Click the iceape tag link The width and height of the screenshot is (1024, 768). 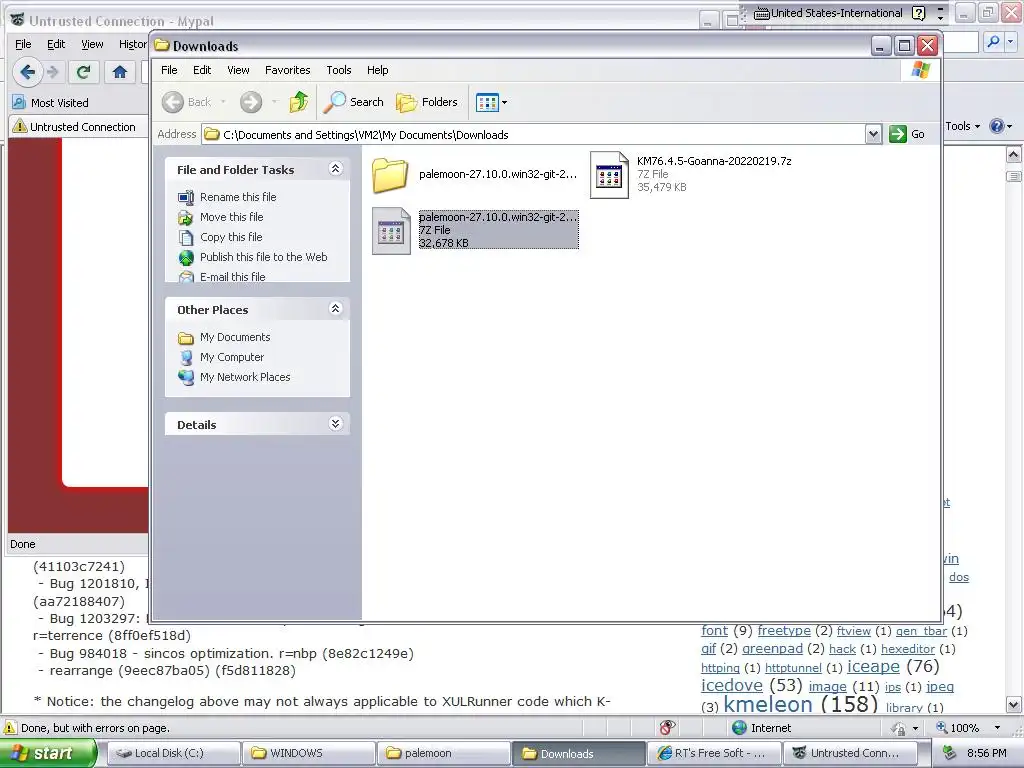(873, 666)
